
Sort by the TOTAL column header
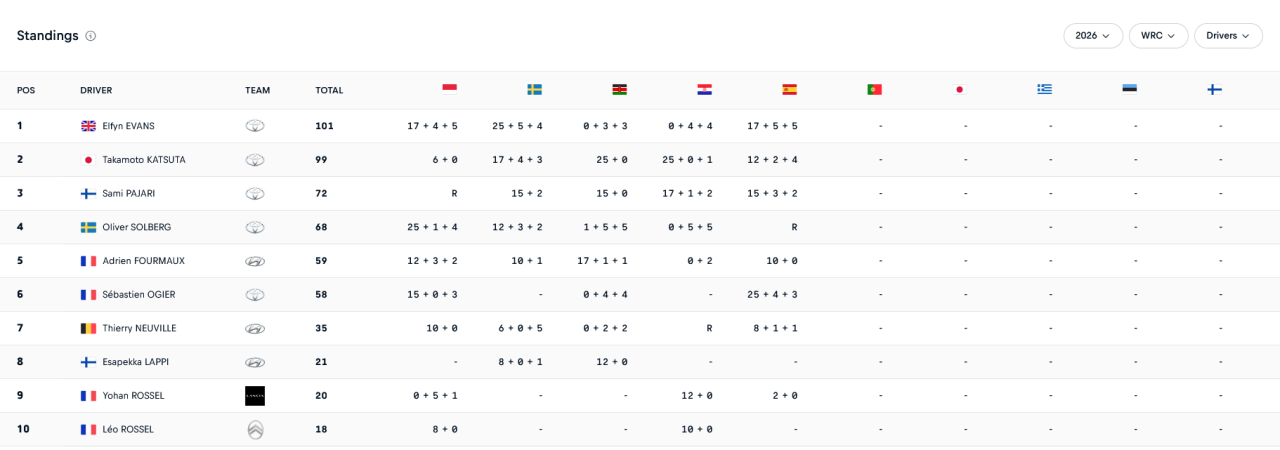(329, 90)
